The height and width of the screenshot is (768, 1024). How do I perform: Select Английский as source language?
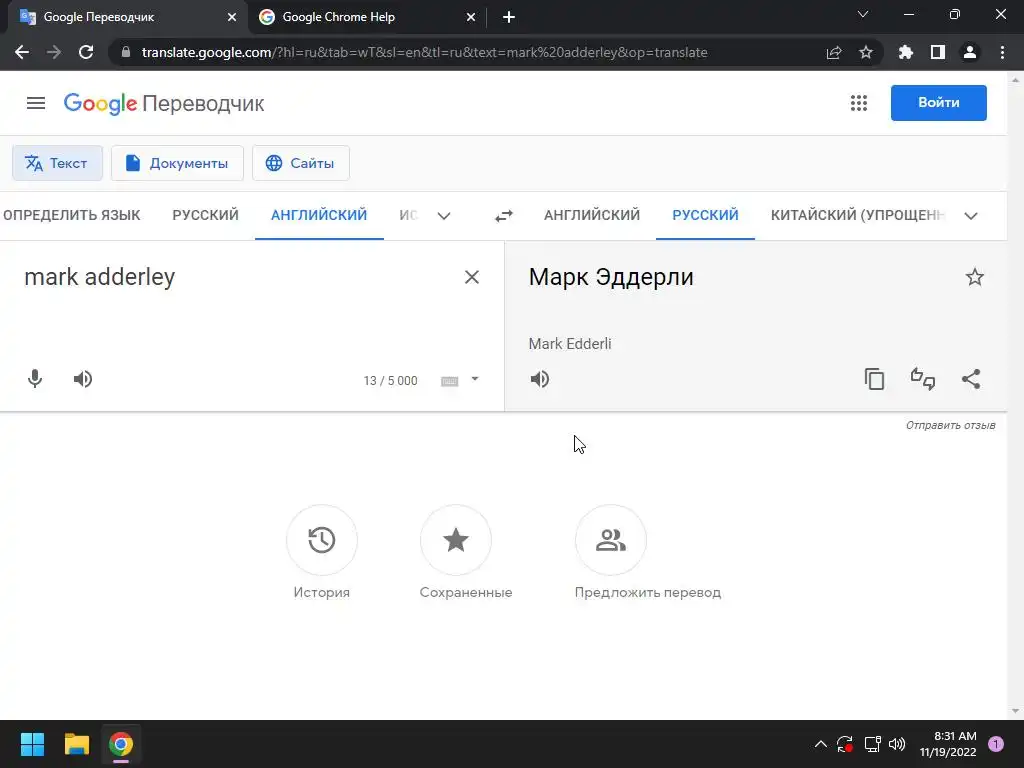[319, 216]
